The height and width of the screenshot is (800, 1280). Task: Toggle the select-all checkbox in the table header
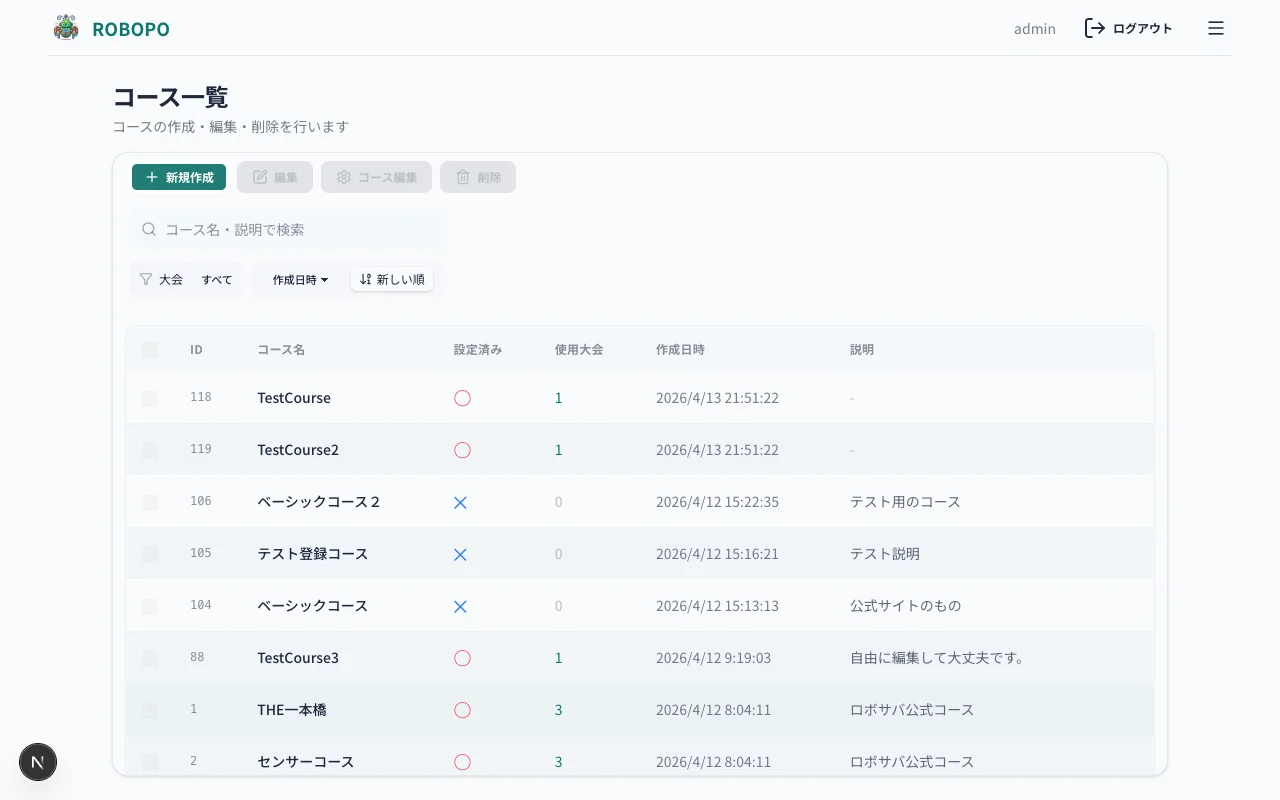[x=150, y=350]
